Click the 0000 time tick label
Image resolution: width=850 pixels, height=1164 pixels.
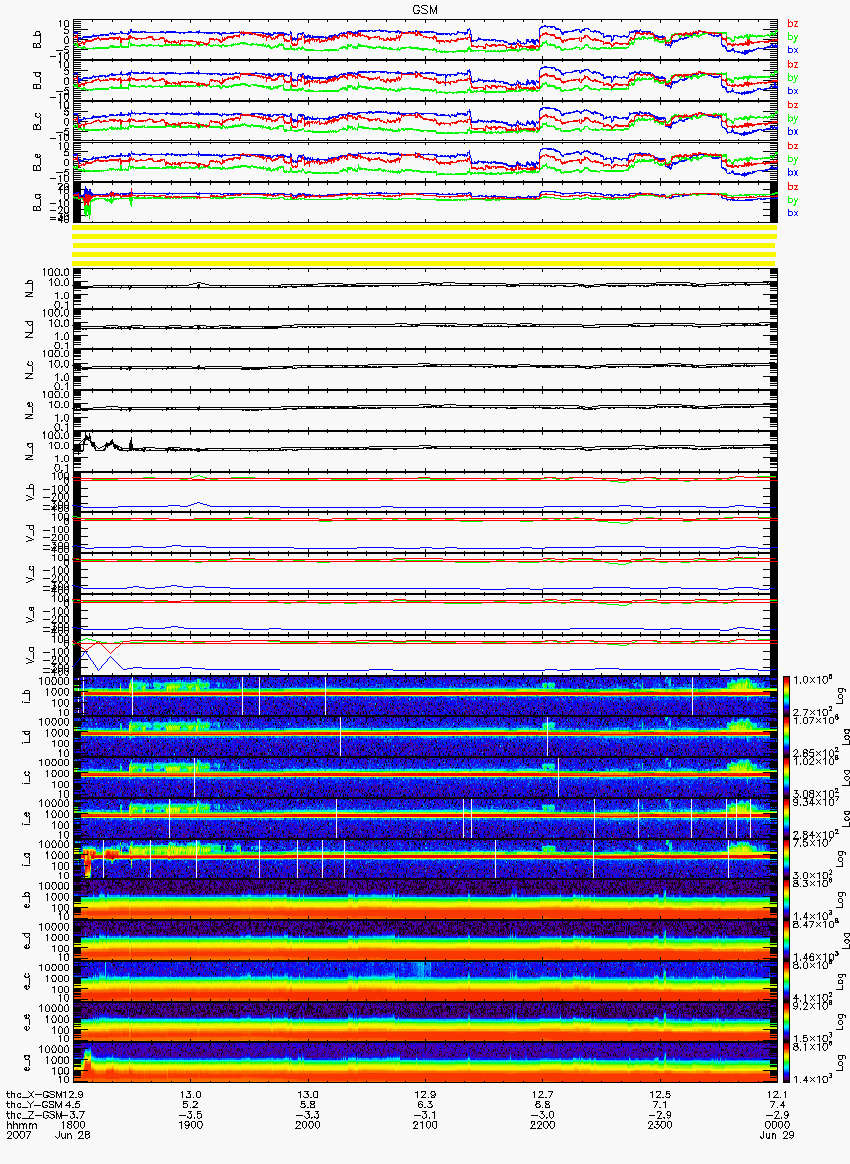pyautogui.click(x=777, y=1125)
